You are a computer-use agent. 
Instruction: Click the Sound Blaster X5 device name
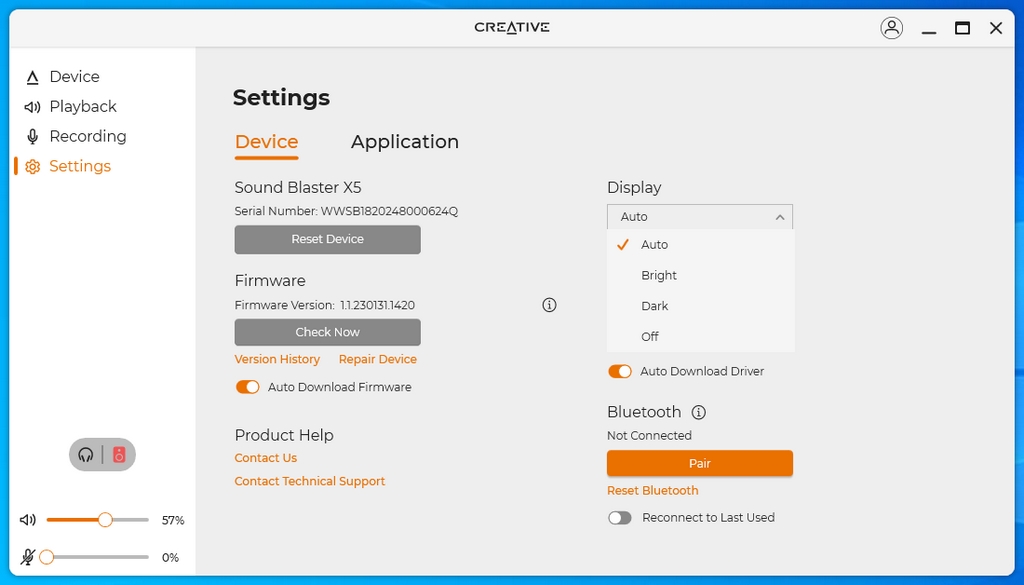point(298,188)
